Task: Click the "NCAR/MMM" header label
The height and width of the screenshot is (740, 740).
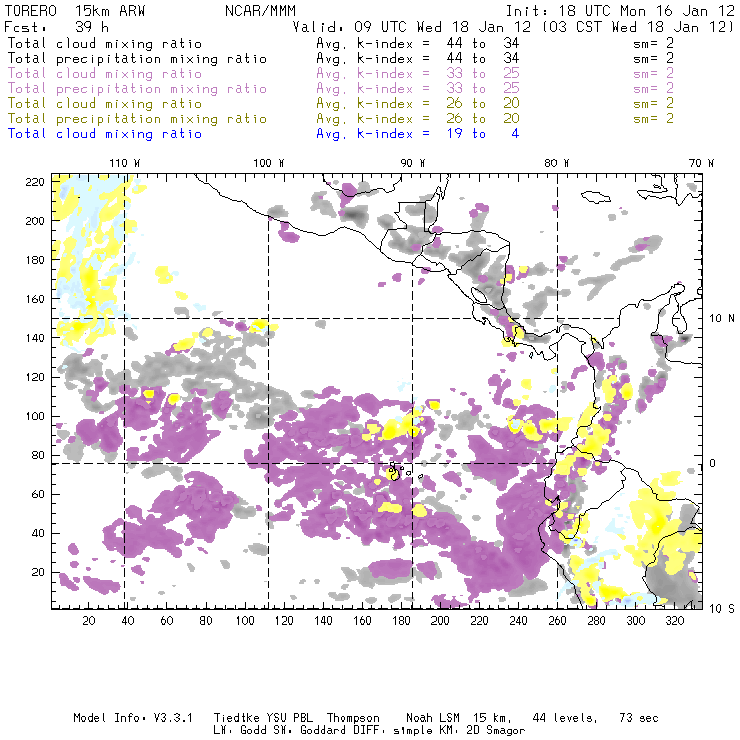Action: point(260,11)
